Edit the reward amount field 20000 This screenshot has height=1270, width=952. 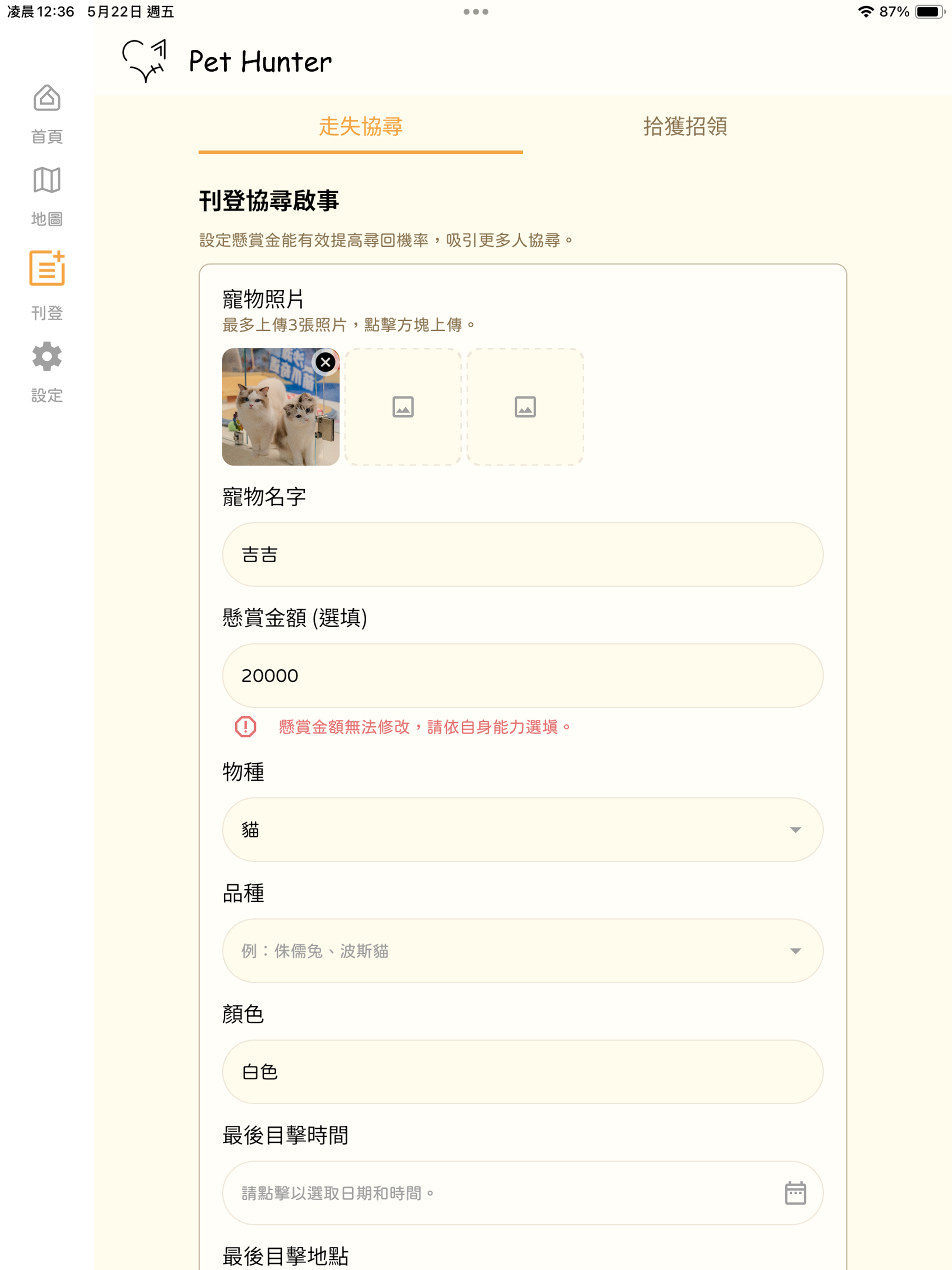click(523, 676)
